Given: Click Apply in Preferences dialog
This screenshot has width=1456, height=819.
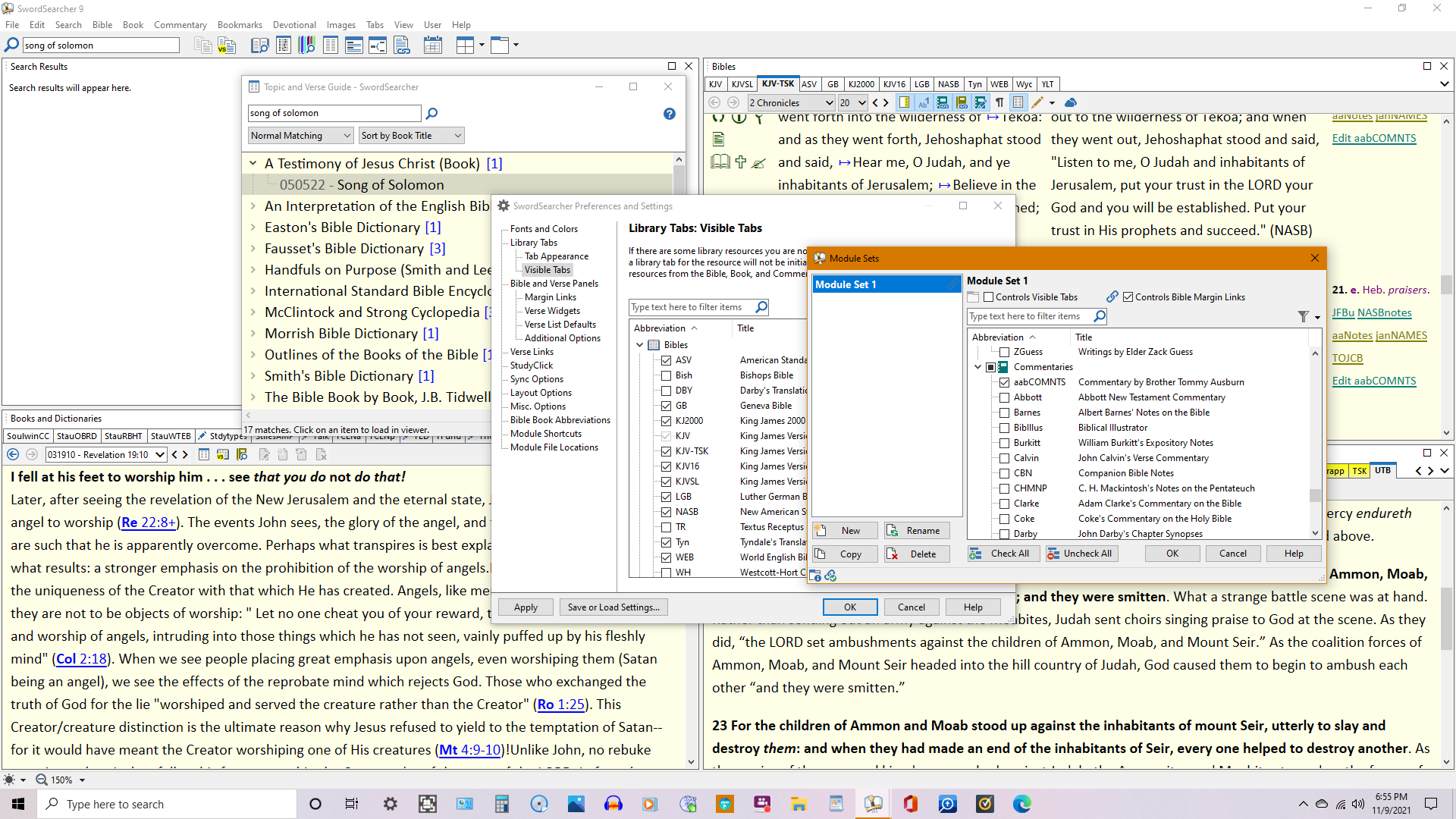Looking at the screenshot, I should coord(526,607).
